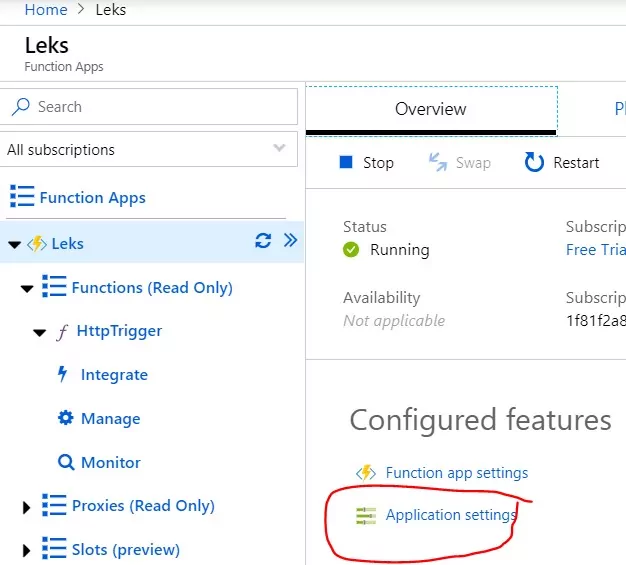
Task: Collapse the Leks function app node
Action: pos(14,244)
